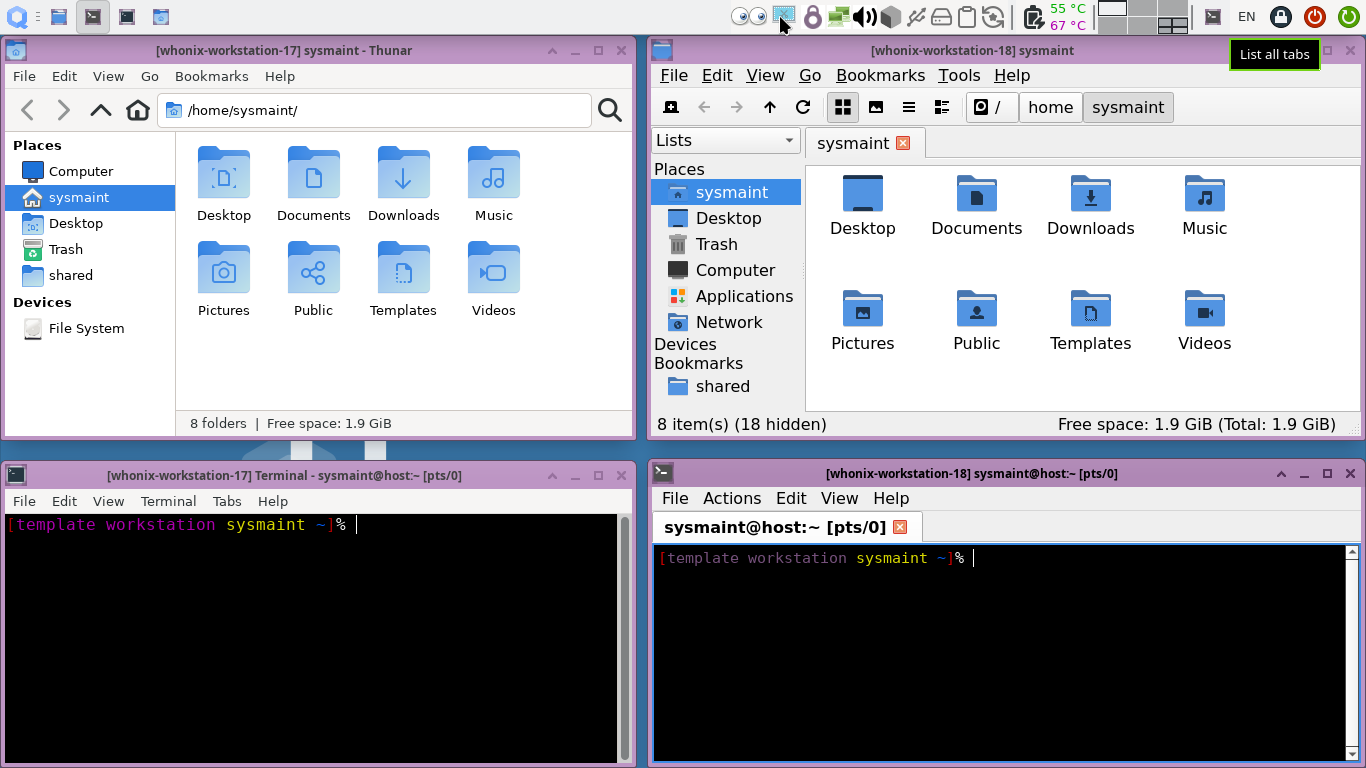Click the volume speaker icon in system tray
The image size is (1366, 768).
coord(864,16)
